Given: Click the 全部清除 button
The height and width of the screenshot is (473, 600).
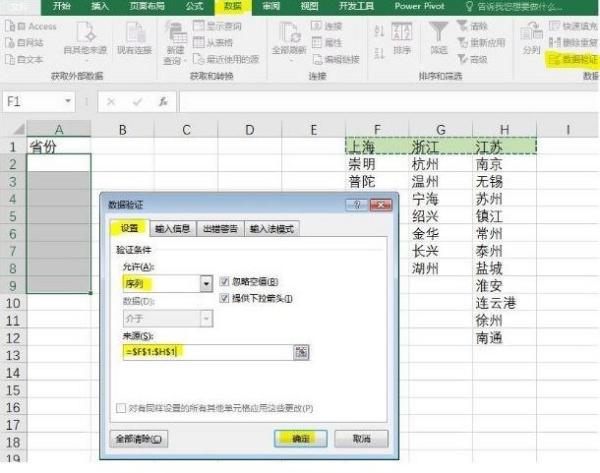Looking at the screenshot, I should 139,438.
